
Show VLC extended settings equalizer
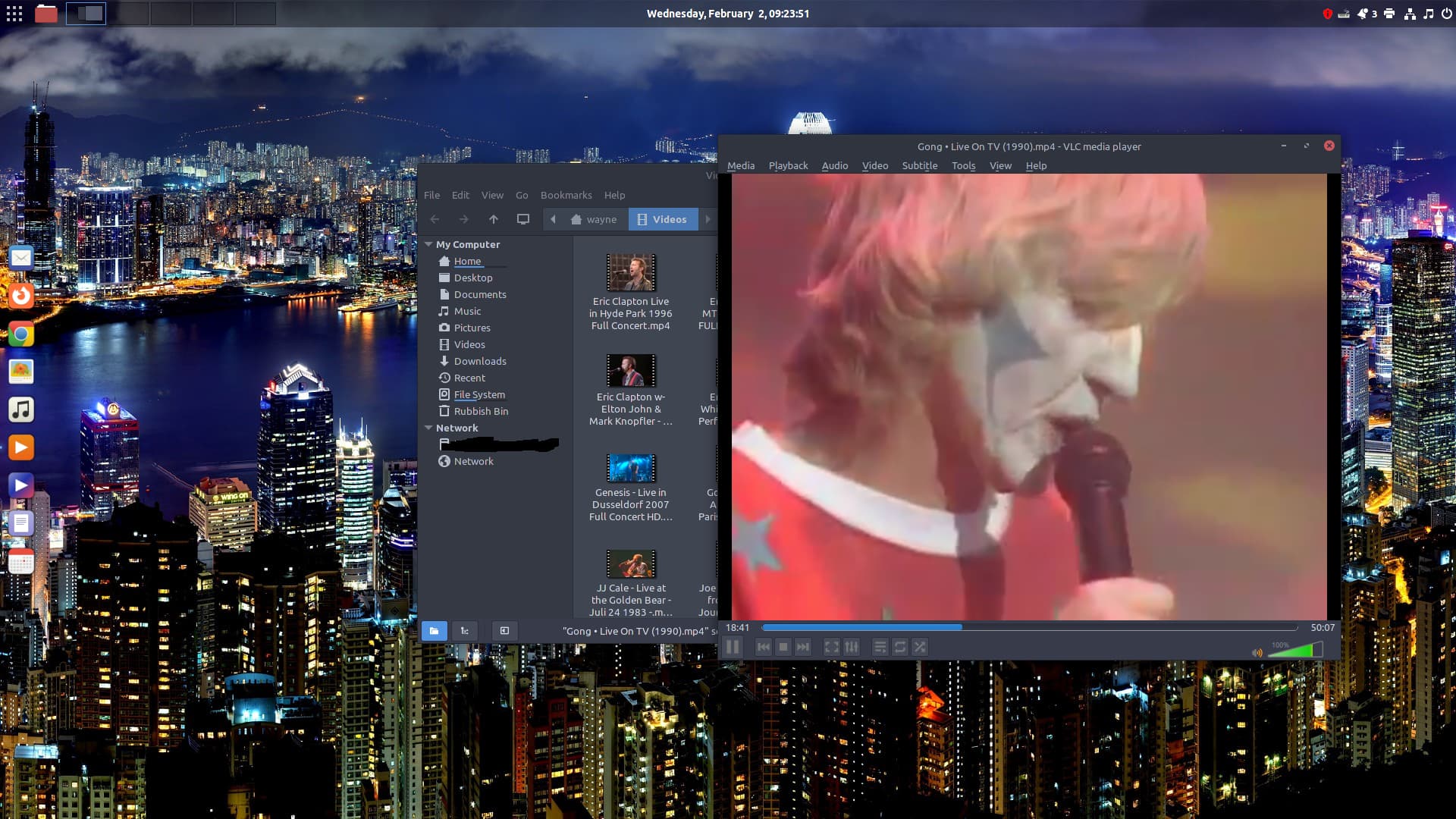pyautogui.click(x=852, y=647)
